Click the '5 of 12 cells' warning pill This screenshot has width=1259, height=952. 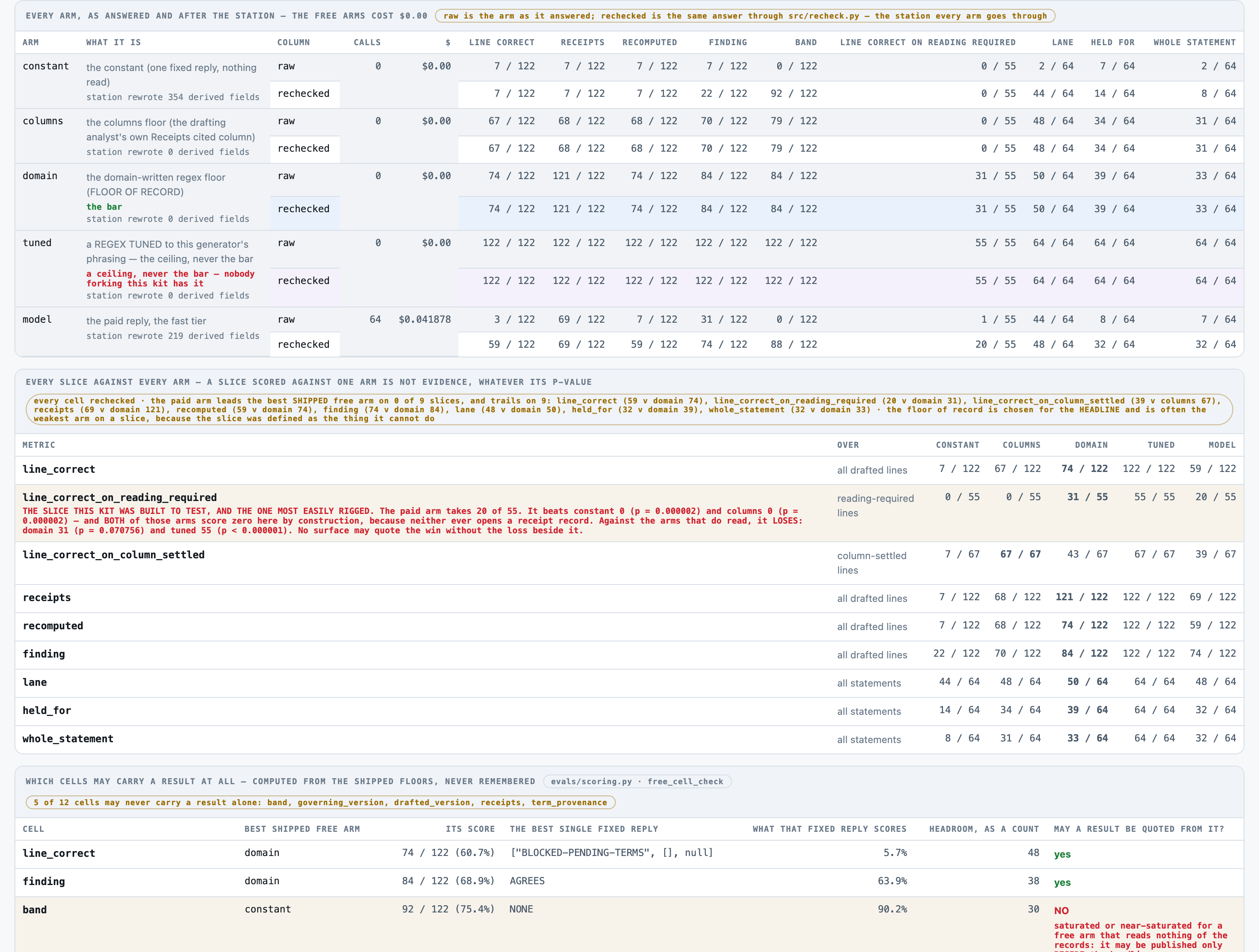(320, 802)
